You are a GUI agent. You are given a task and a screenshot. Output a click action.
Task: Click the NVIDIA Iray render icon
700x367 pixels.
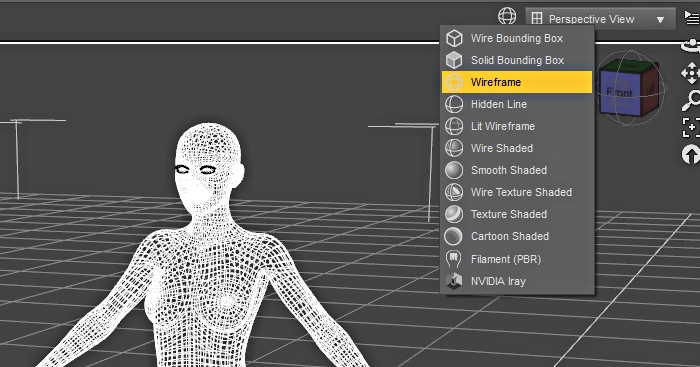pos(454,281)
